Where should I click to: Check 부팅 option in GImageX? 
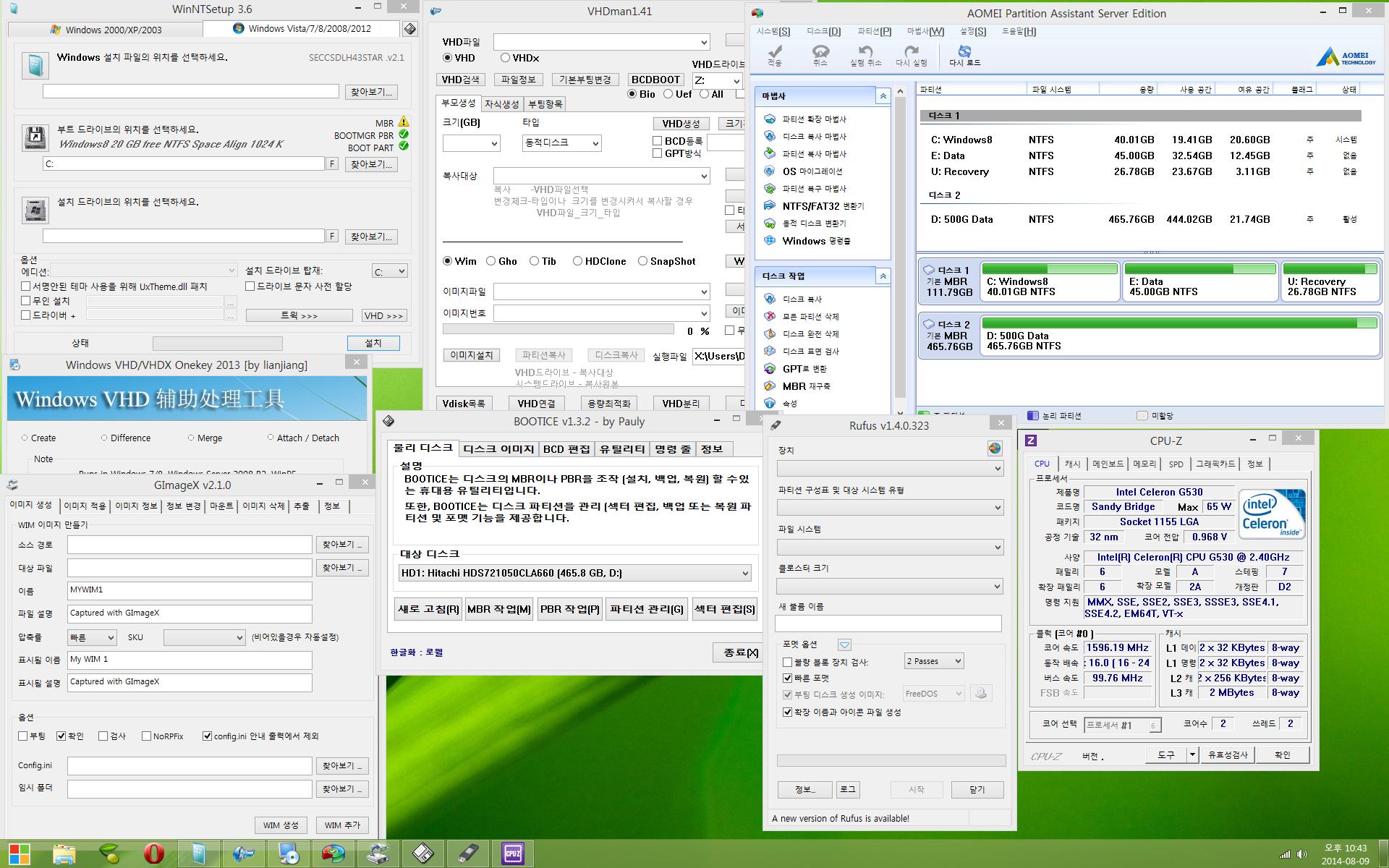23,736
